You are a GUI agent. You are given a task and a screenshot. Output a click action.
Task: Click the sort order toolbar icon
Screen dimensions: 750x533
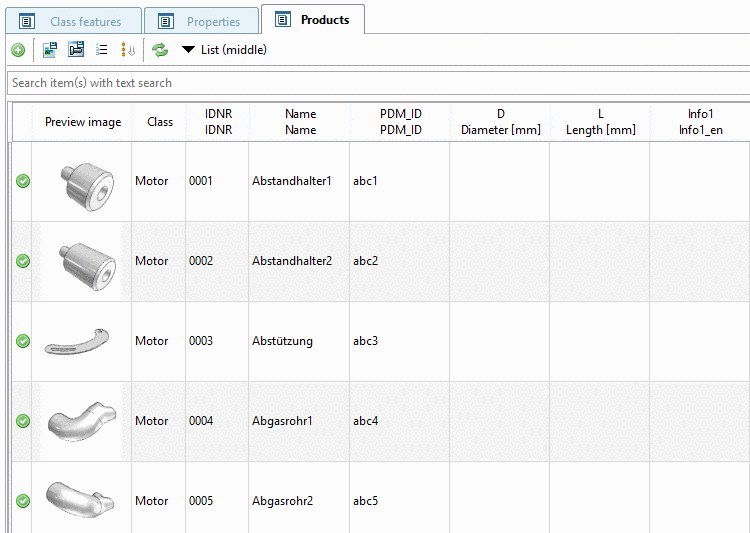(128, 49)
